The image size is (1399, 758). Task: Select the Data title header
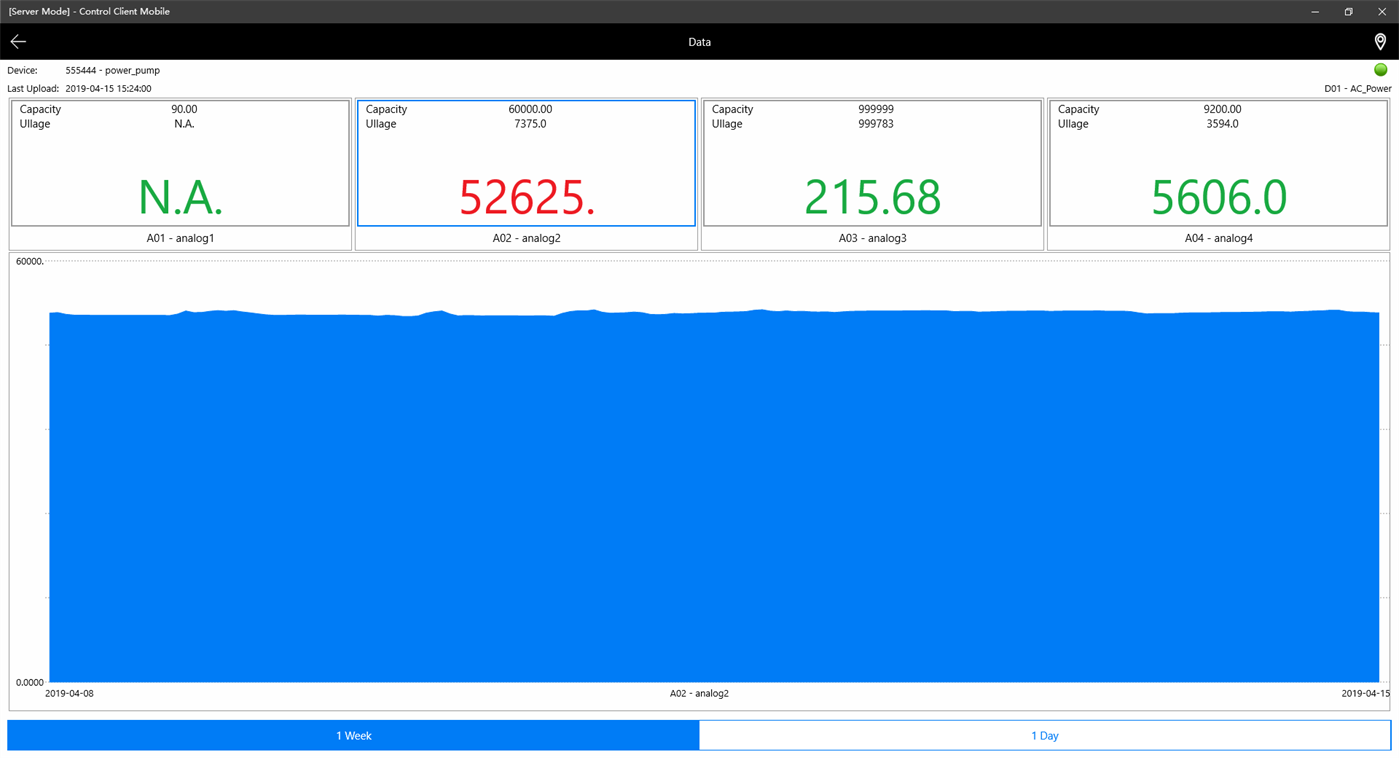click(x=699, y=41)
